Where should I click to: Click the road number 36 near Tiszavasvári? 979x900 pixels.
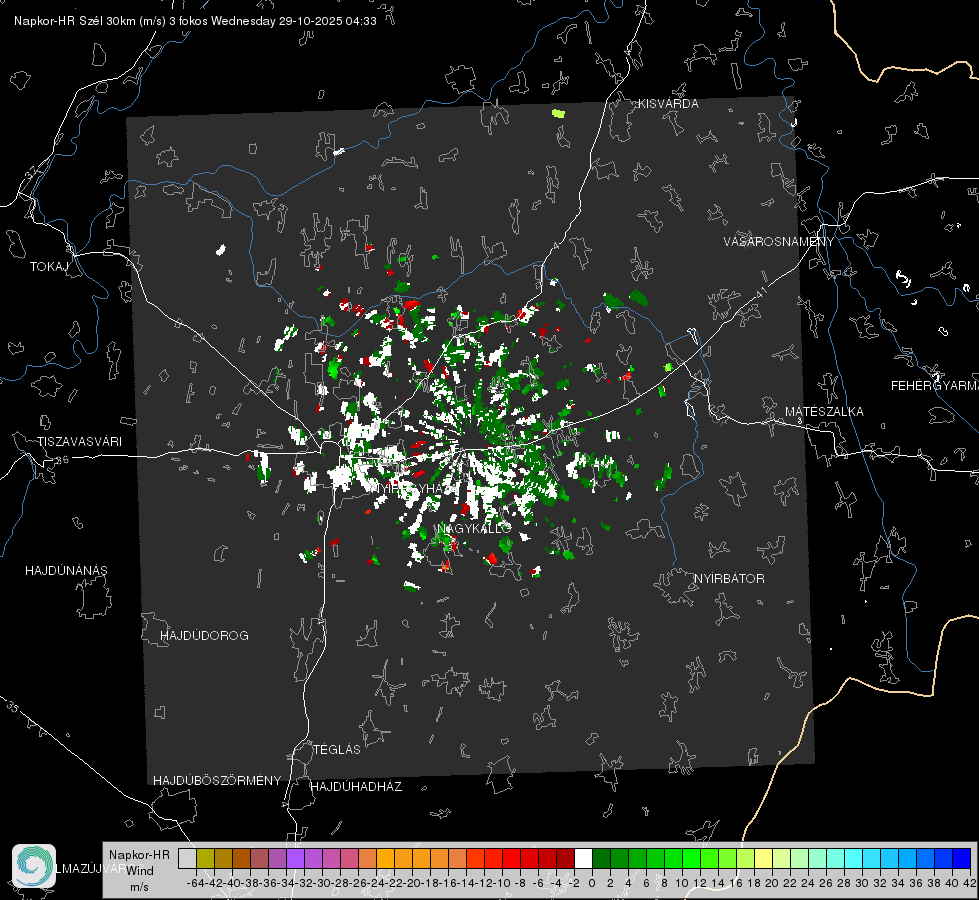(62, 460)
